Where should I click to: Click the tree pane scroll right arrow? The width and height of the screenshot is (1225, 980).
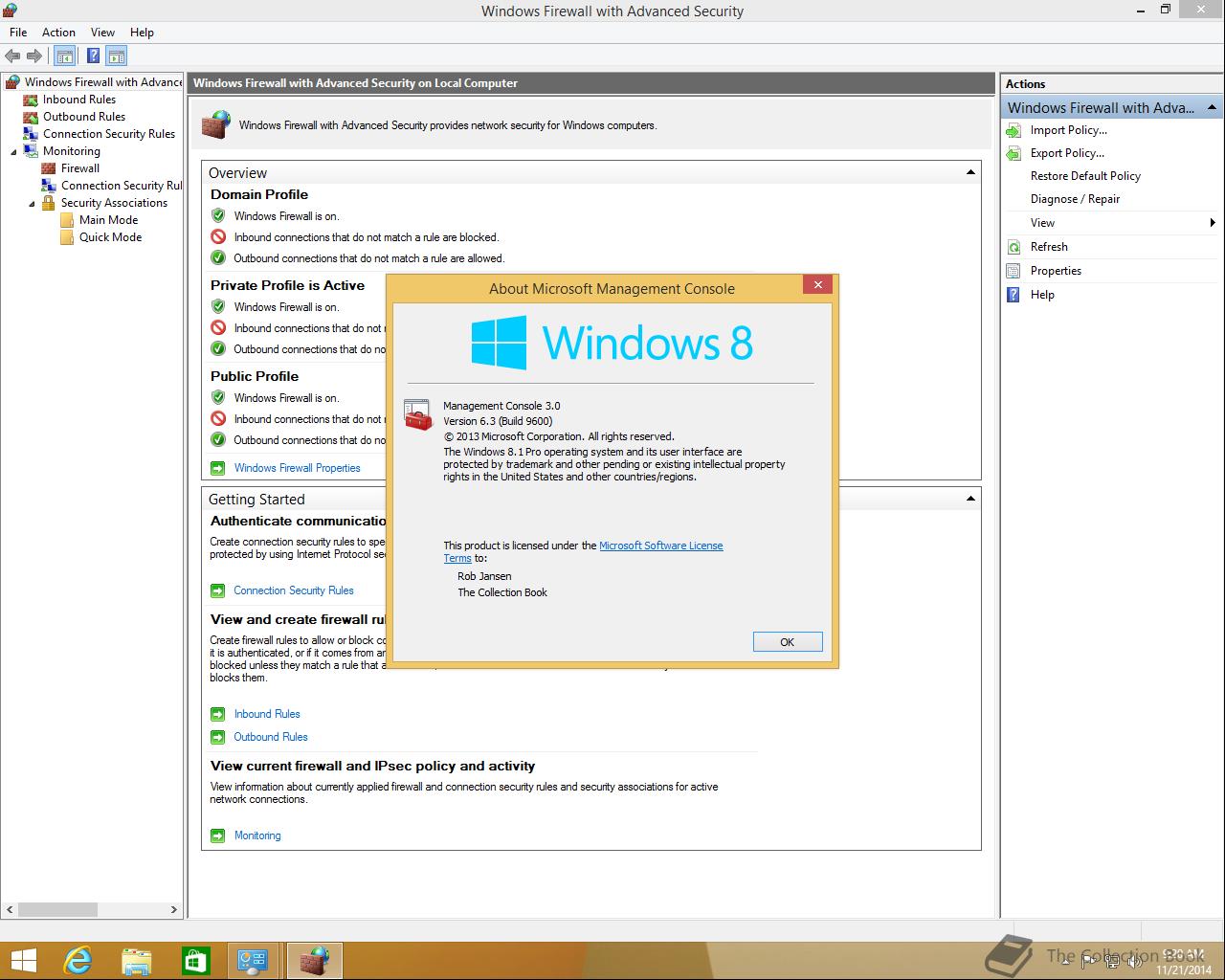coord(174,909)
